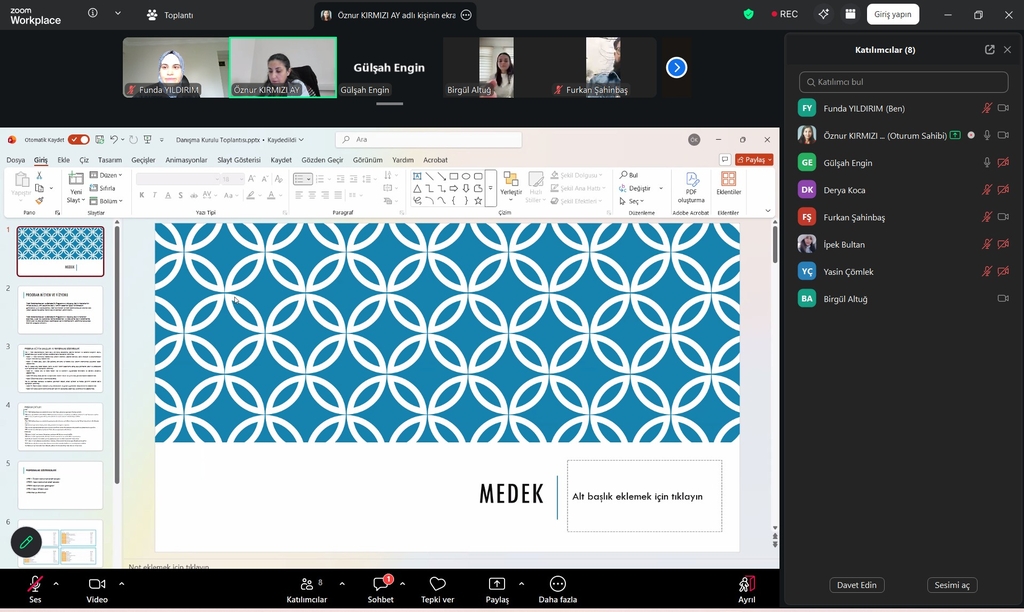Viewport: 1024px width, 612px height.
Task: Toggle the Katılımcılar participants panel
Action: click(306, 585)
